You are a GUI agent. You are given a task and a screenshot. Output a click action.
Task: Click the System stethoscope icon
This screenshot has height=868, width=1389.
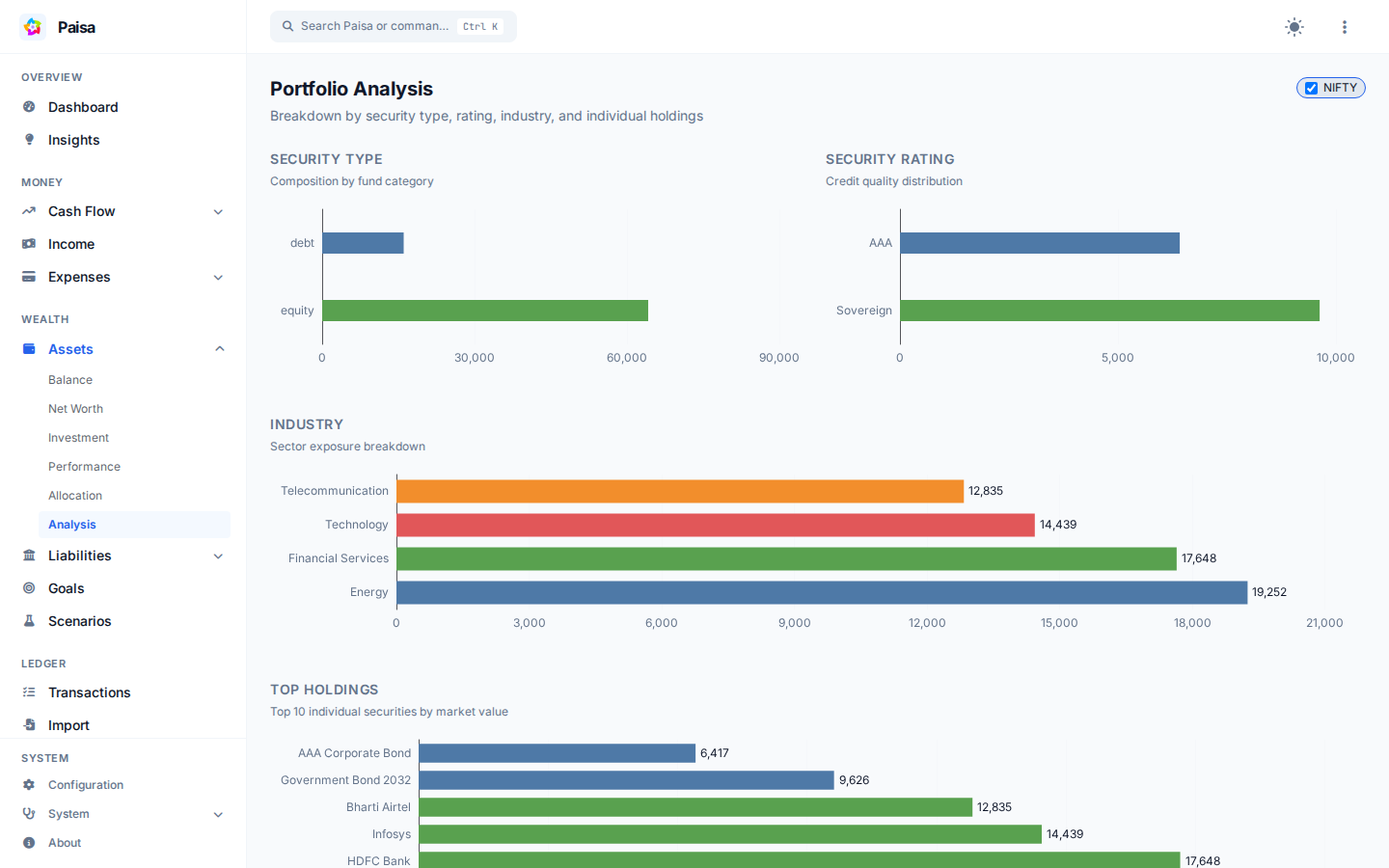pyautogui.click(x=29, y=814)
